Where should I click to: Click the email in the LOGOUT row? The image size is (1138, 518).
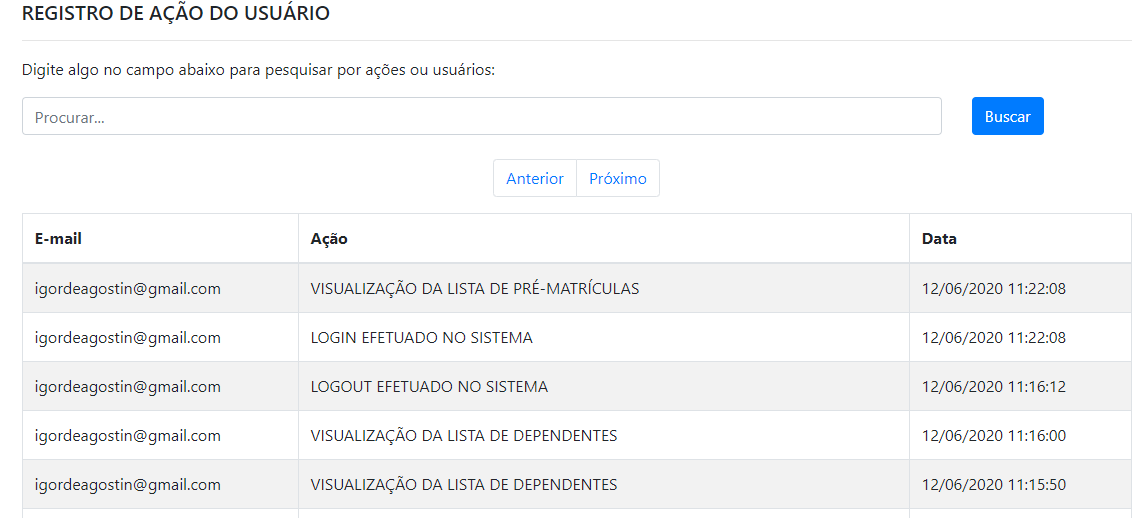pyautogui.click(x=127, y=387)
